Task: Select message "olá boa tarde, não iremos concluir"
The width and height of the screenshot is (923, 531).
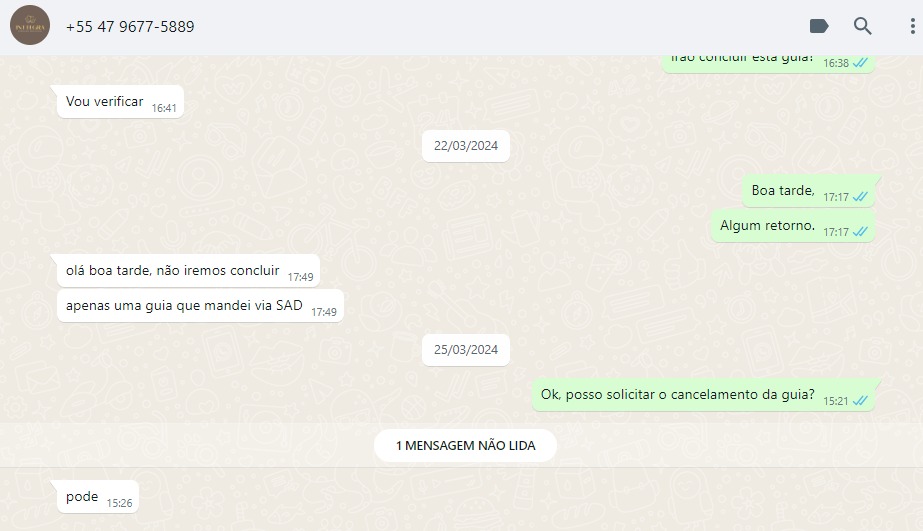Action: [188, 271]
